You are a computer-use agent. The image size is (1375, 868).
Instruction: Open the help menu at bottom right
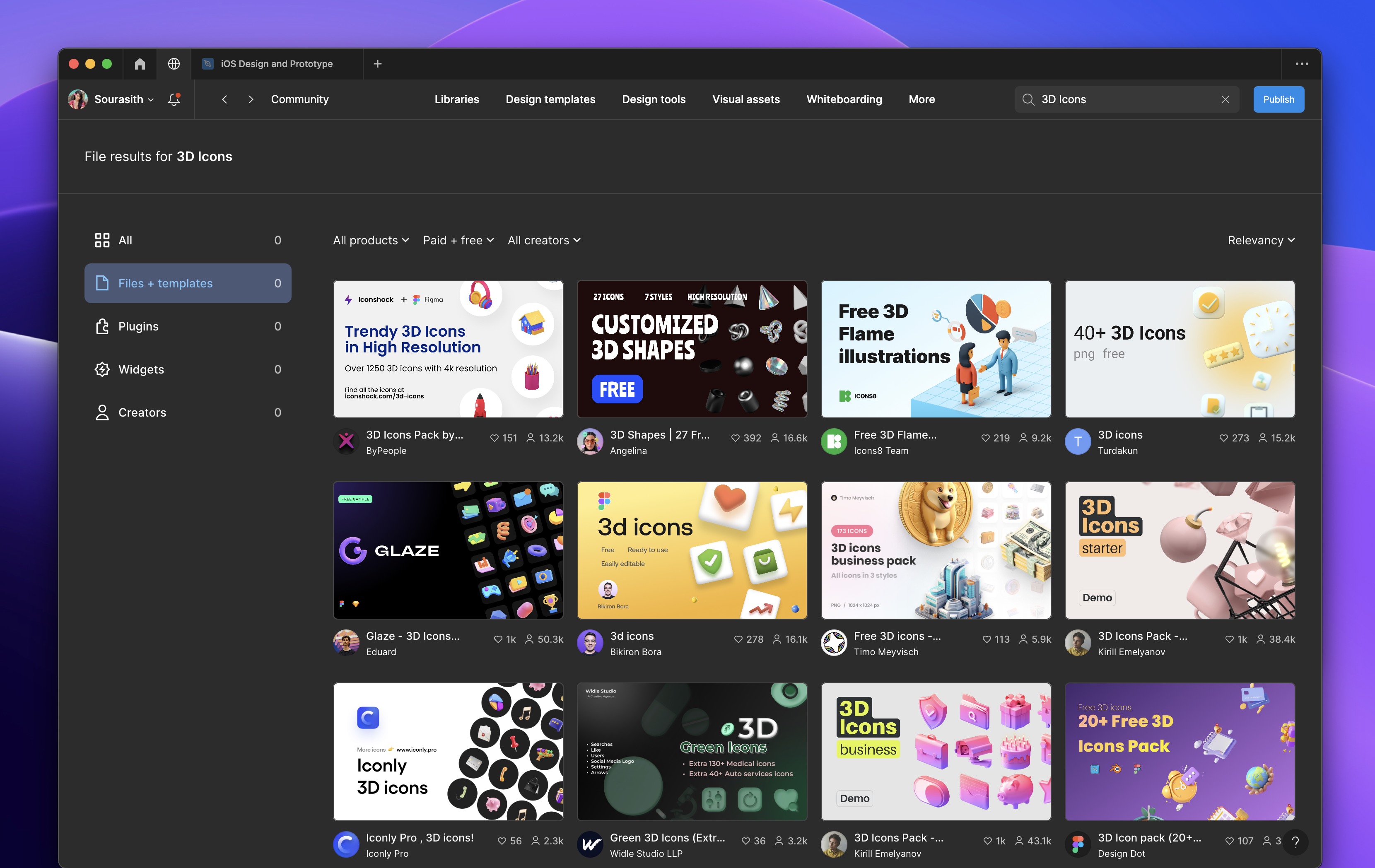point(1296,842)
